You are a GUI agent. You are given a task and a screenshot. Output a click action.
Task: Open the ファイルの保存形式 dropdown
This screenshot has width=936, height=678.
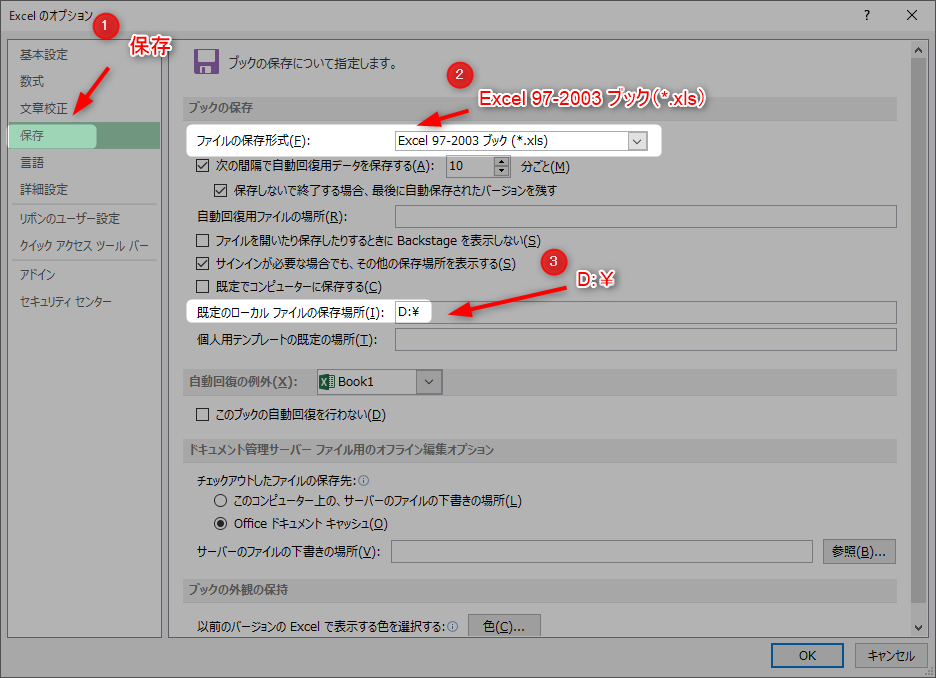[x=637, y=141]
